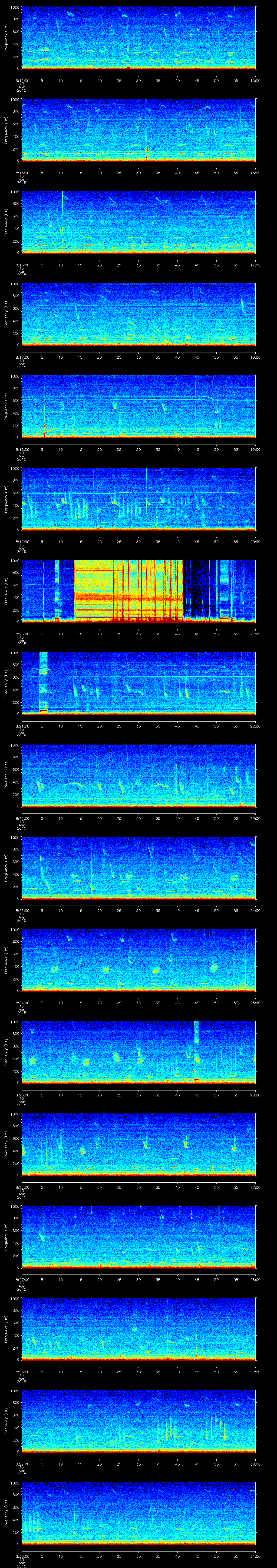This screenshot has width=277, height=1568.
Task: Click the 8:29:00 time axis label
Action: click(x=22, y=1463)
